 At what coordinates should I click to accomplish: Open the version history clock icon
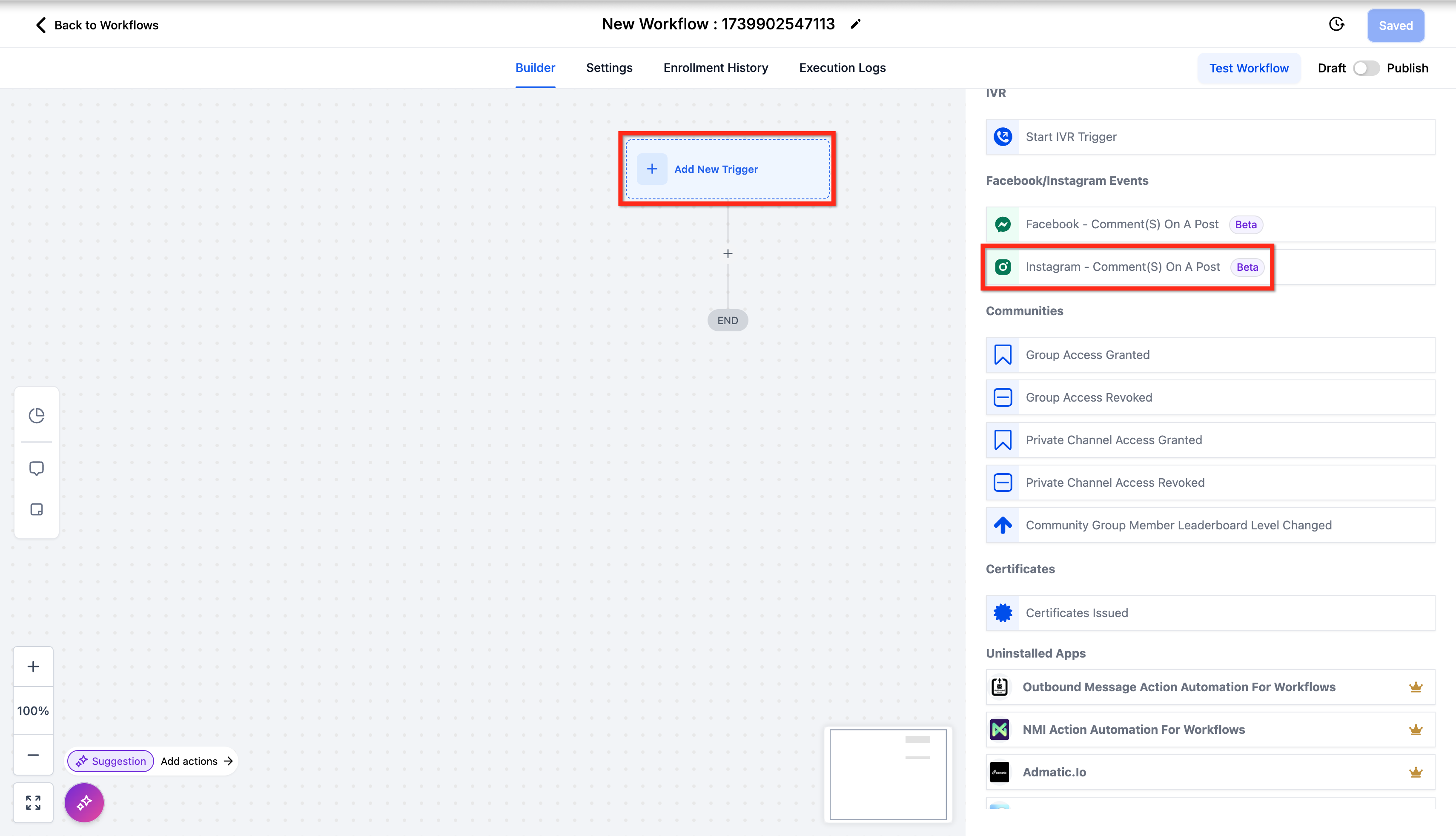tap(1336, 24)
